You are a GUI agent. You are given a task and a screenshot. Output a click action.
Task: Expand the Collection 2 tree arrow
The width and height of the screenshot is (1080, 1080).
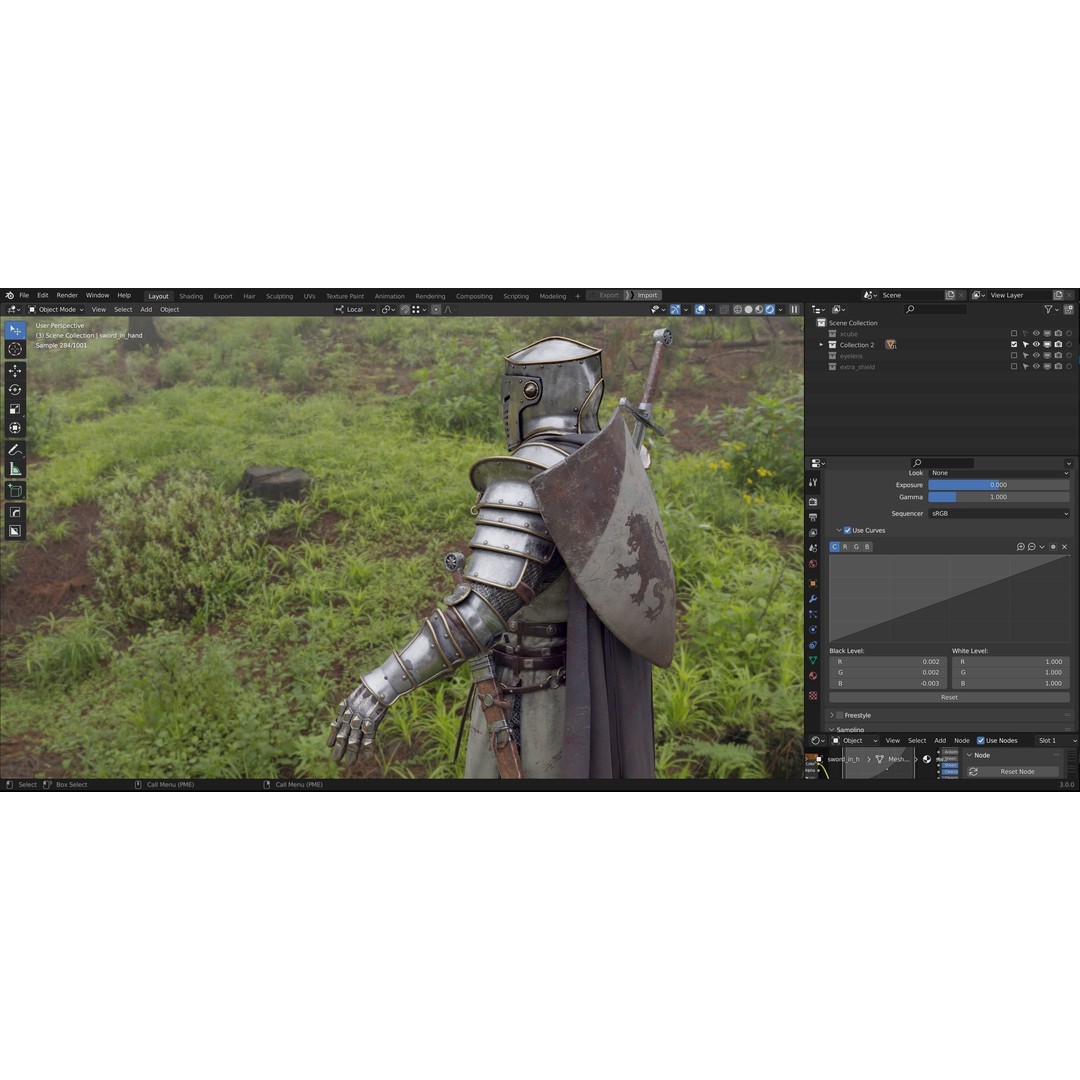[821, 345]
